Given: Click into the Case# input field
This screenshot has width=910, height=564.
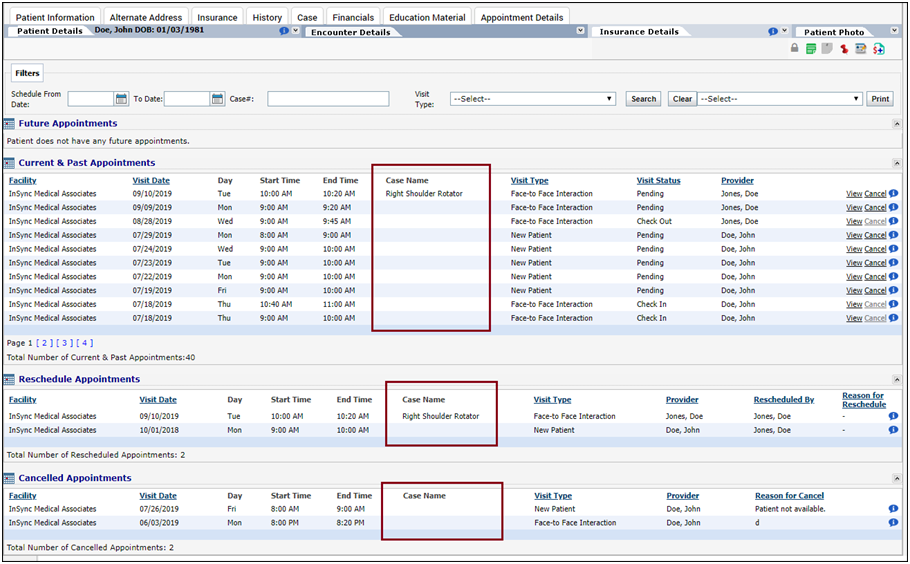Looking at the screenshot, I should pos(328,99).
